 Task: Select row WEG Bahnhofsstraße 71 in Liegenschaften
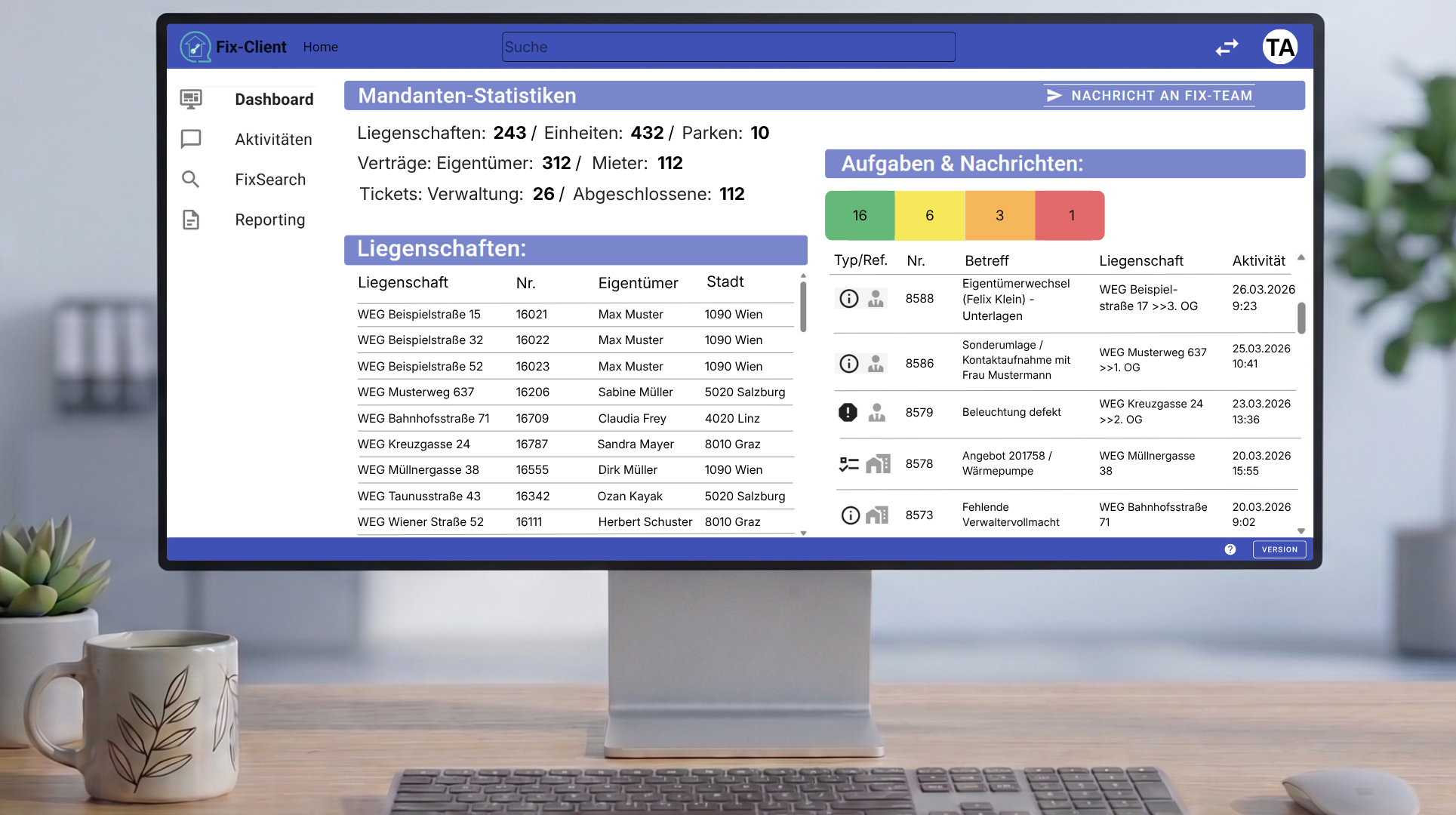[575, 419]
